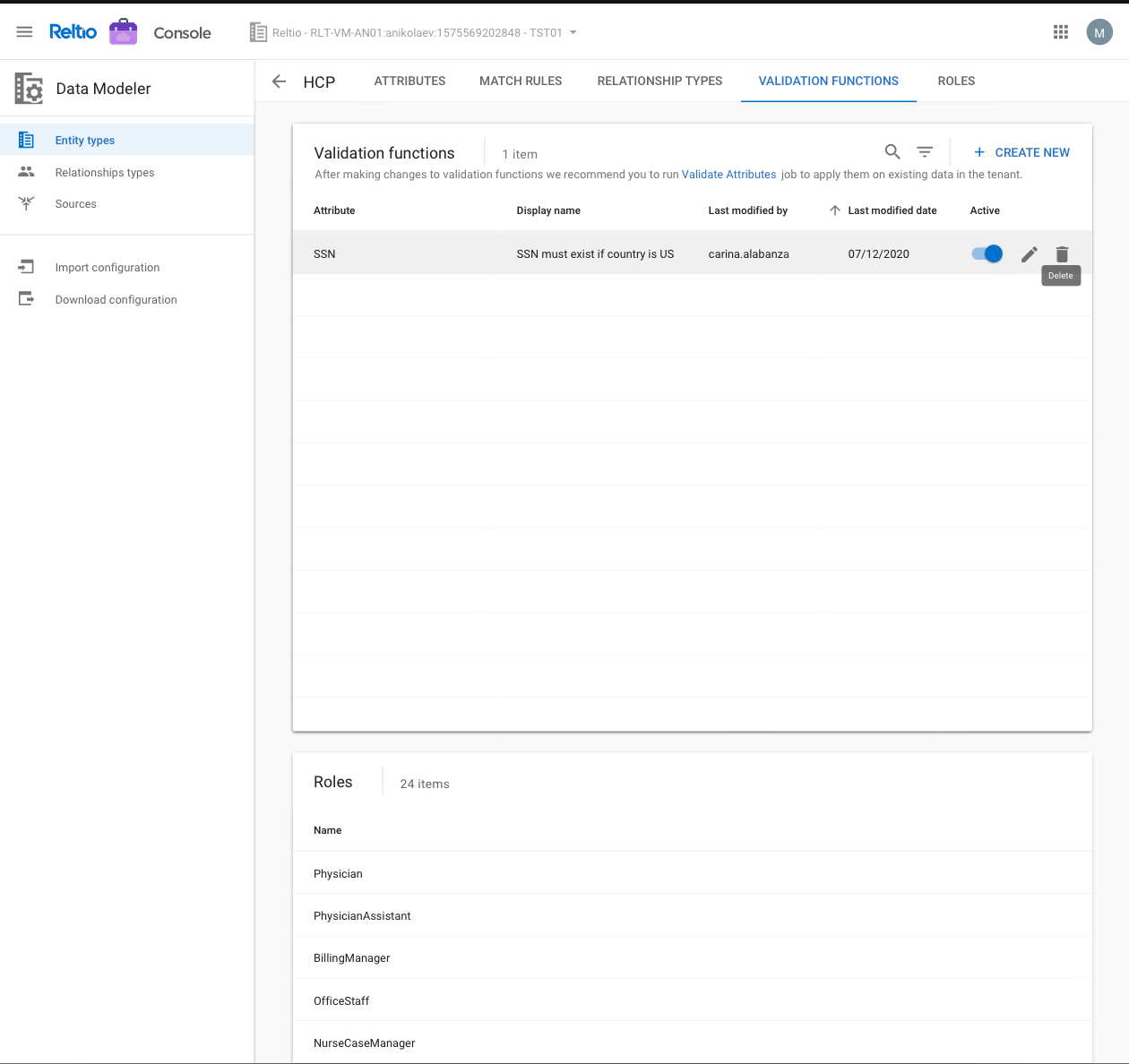The image size is (1129, 1064).
Task: Open the filter icon in Validation functions
Action: click(925, 152)
